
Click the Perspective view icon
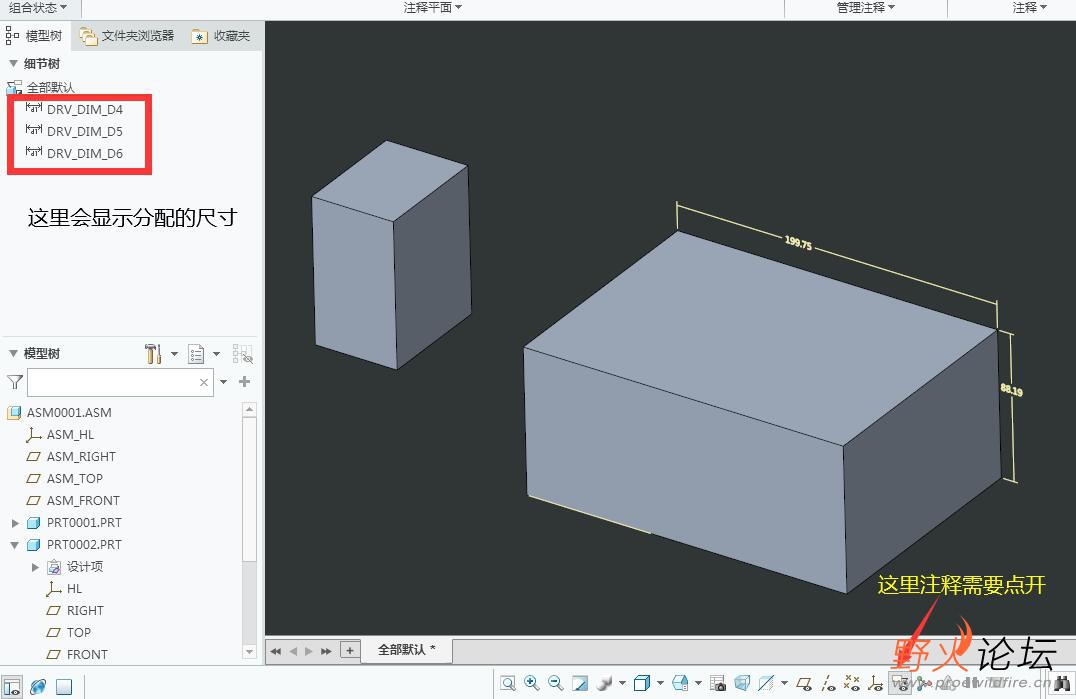pos(742,683)
